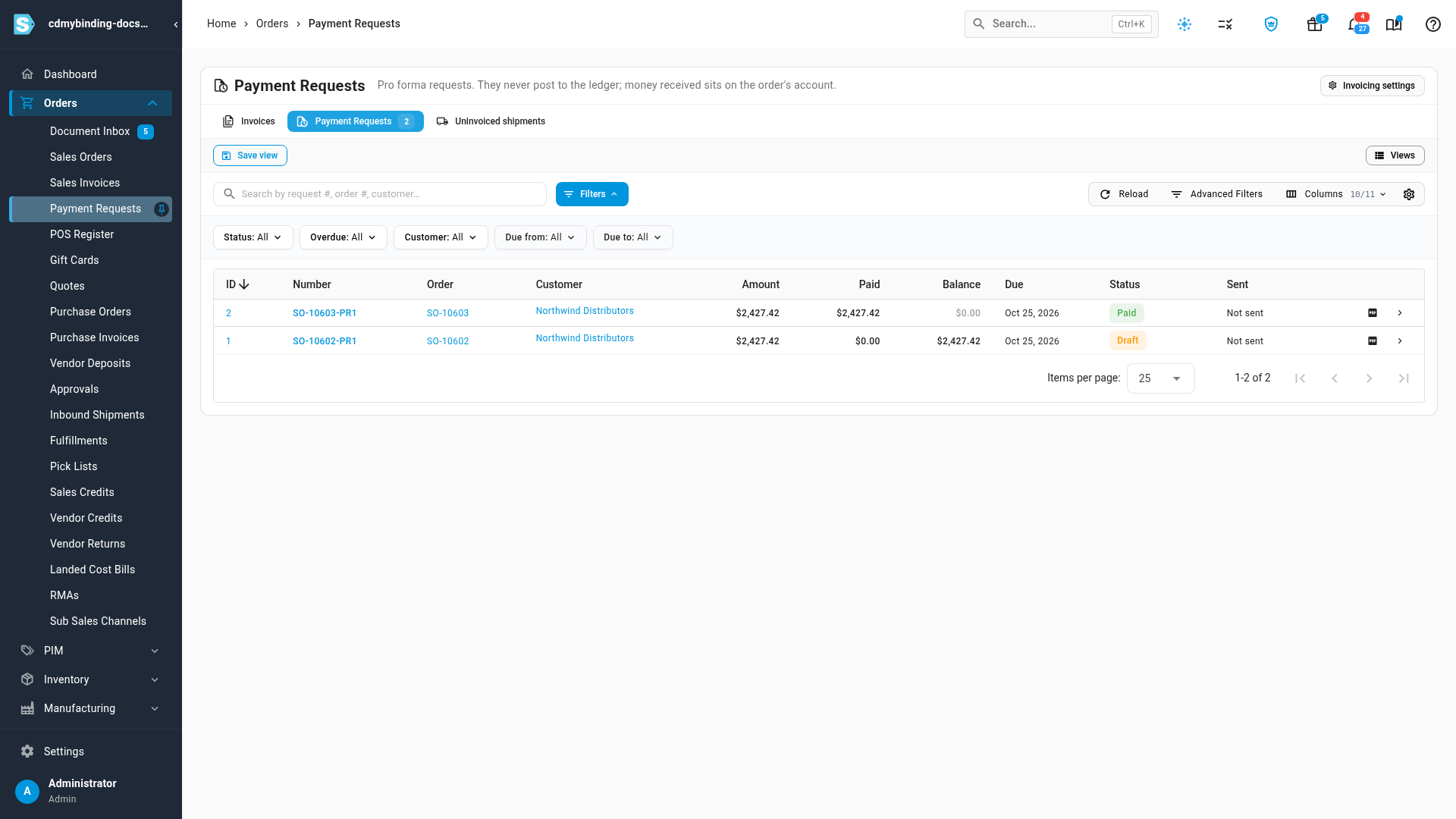Open the Views button
The width and height of the screenshot is (1456, 819).
[1395, 155]
